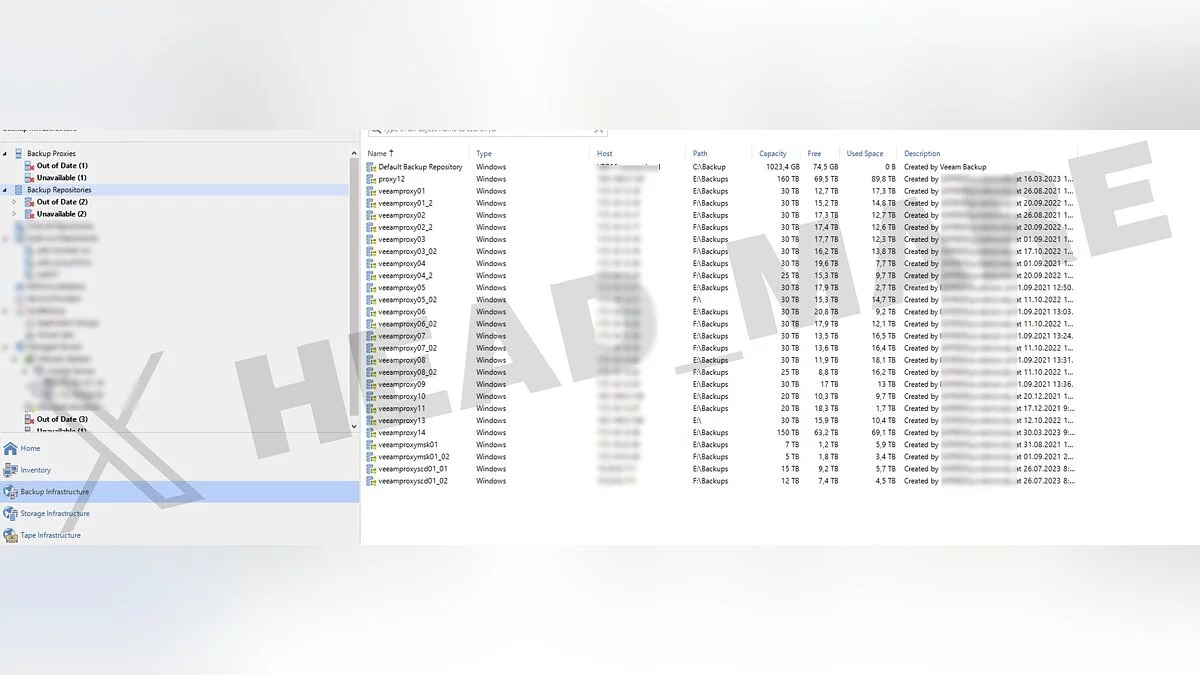Click the Out of Date (3) icon
Screen dimensions: 1200x675
[x=30, y=419]
